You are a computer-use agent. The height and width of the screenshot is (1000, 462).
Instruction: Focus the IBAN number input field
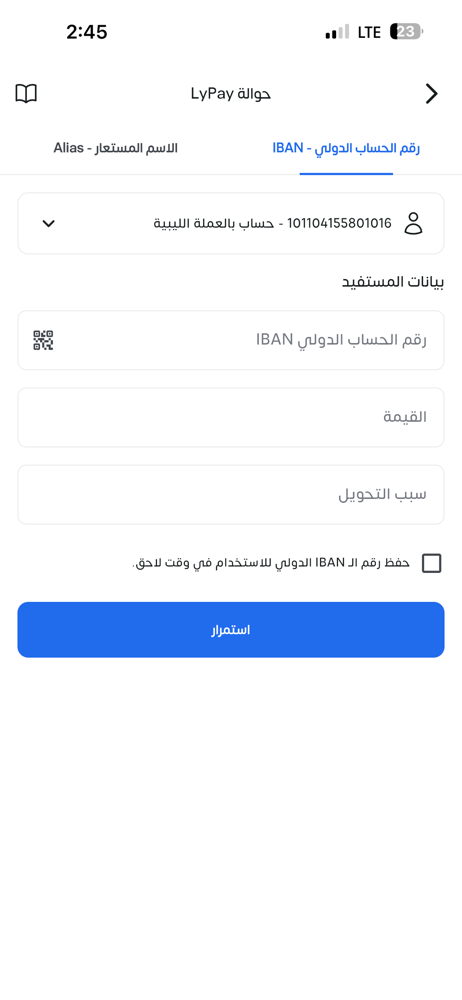pos(231,341)
